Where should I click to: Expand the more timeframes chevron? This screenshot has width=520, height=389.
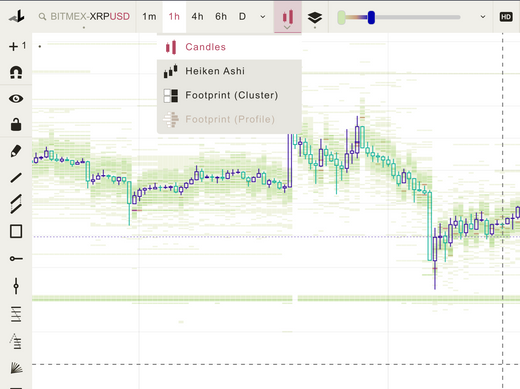[x=263, y=17]
